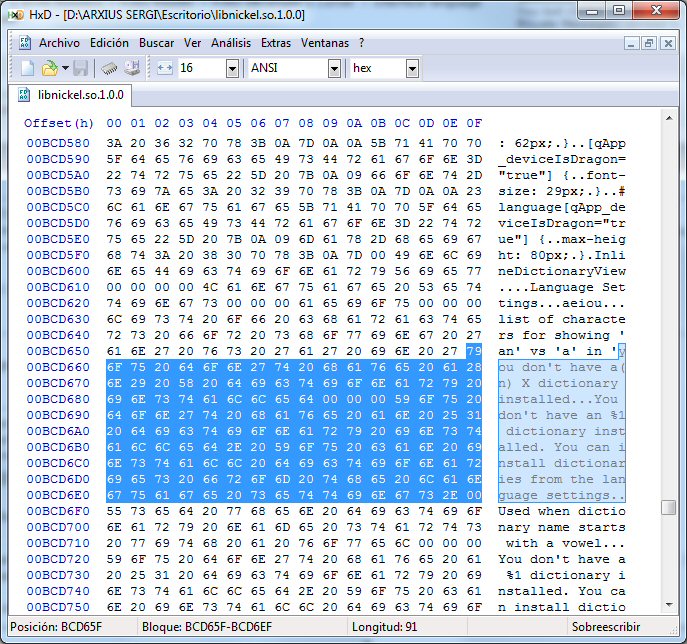Expand the Open file arrow dropdown
Viewport: 687px width, 644px height.
tap(65, 68)
